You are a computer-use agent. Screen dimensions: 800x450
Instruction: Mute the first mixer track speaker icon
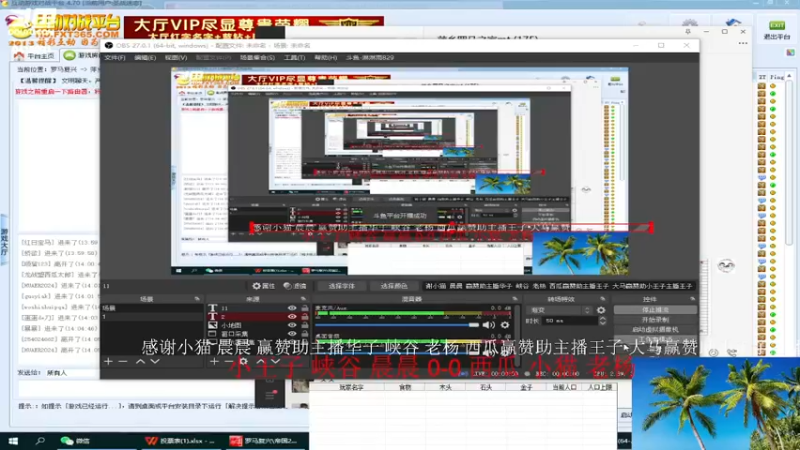coord(489,324)
